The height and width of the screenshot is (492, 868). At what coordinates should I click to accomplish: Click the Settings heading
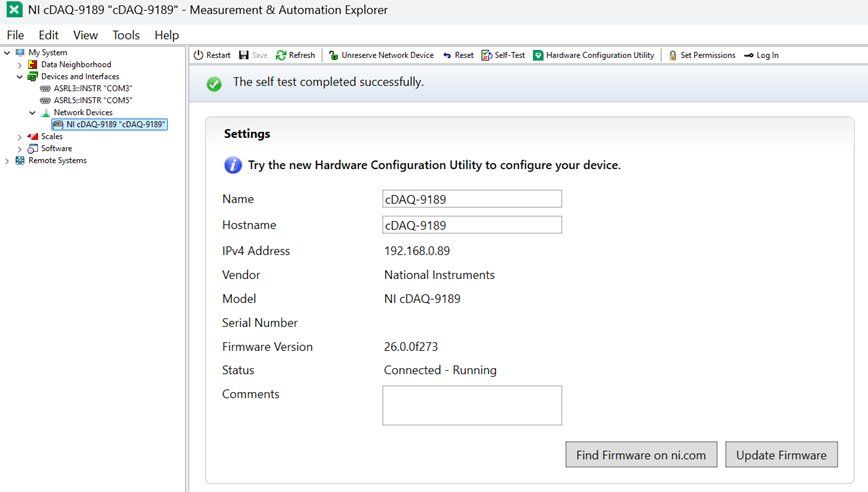coord(247,134)
